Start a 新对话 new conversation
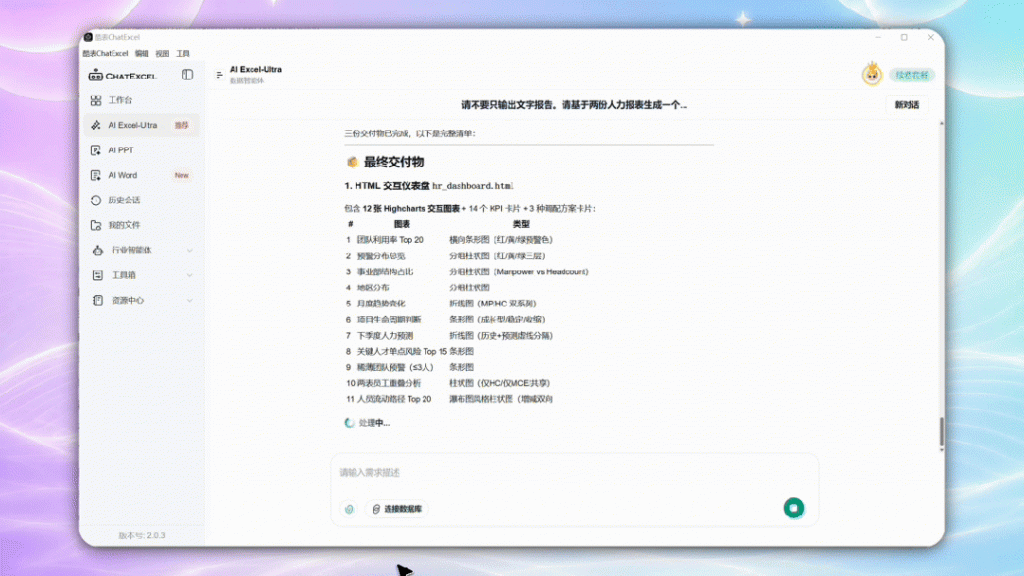This screenshot has width=1024, height=576. 906,104
